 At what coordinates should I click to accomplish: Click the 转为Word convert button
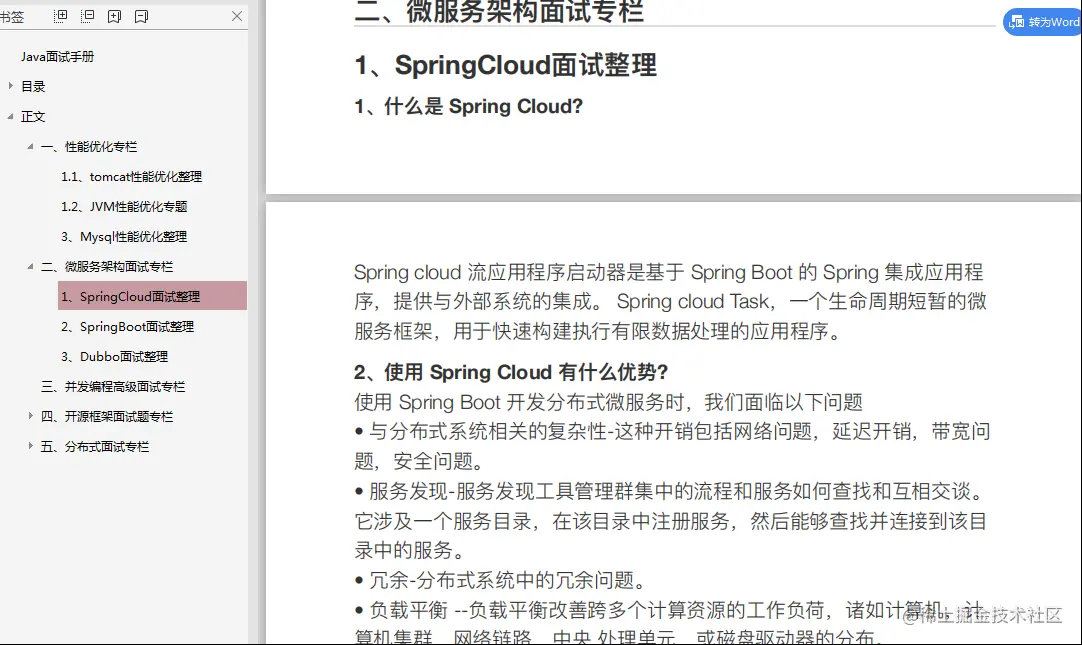[1043, 22]
